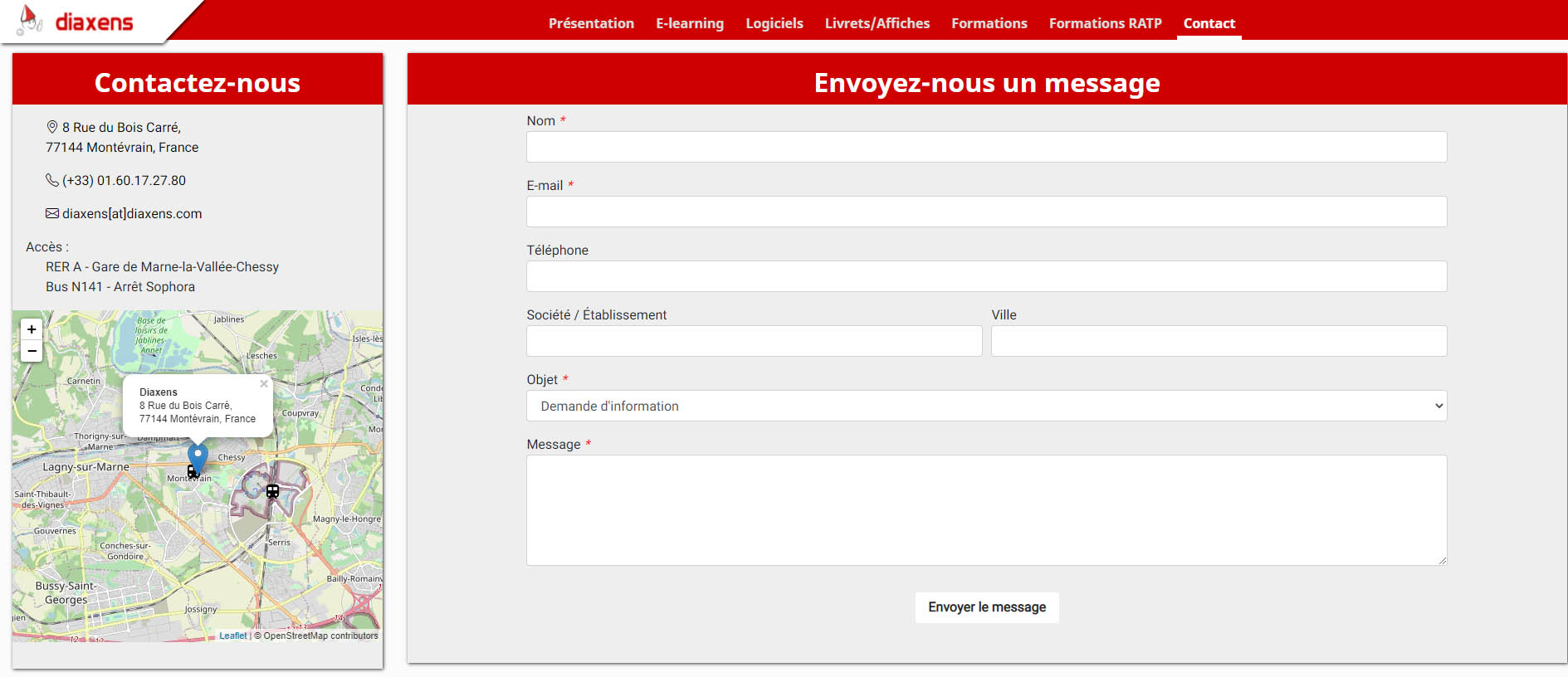This screenshot has height=677, width=1568.
Task: Click the train station icon near Chessy
Action: coord(272,491)
